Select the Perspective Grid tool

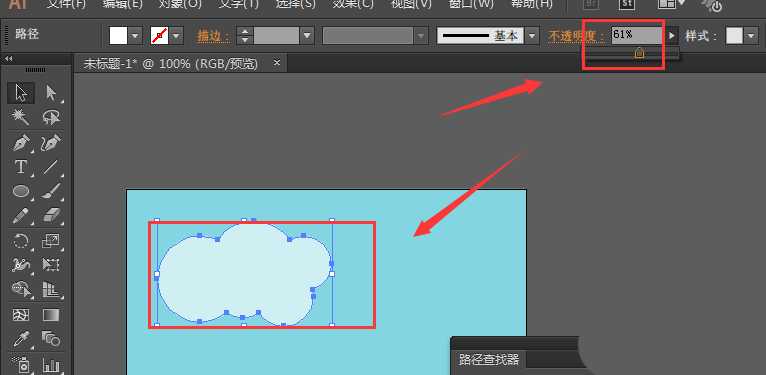(51, 289)
